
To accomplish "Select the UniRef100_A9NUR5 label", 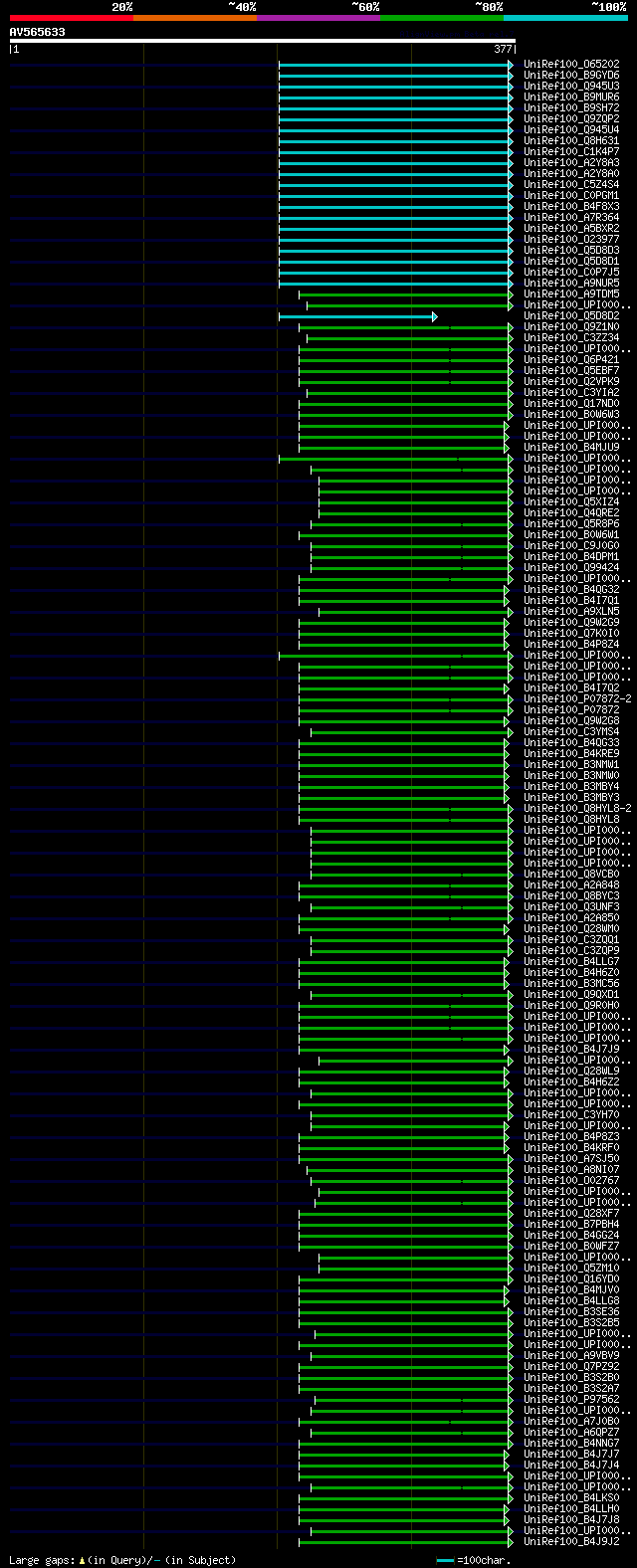I will (571, 284).
